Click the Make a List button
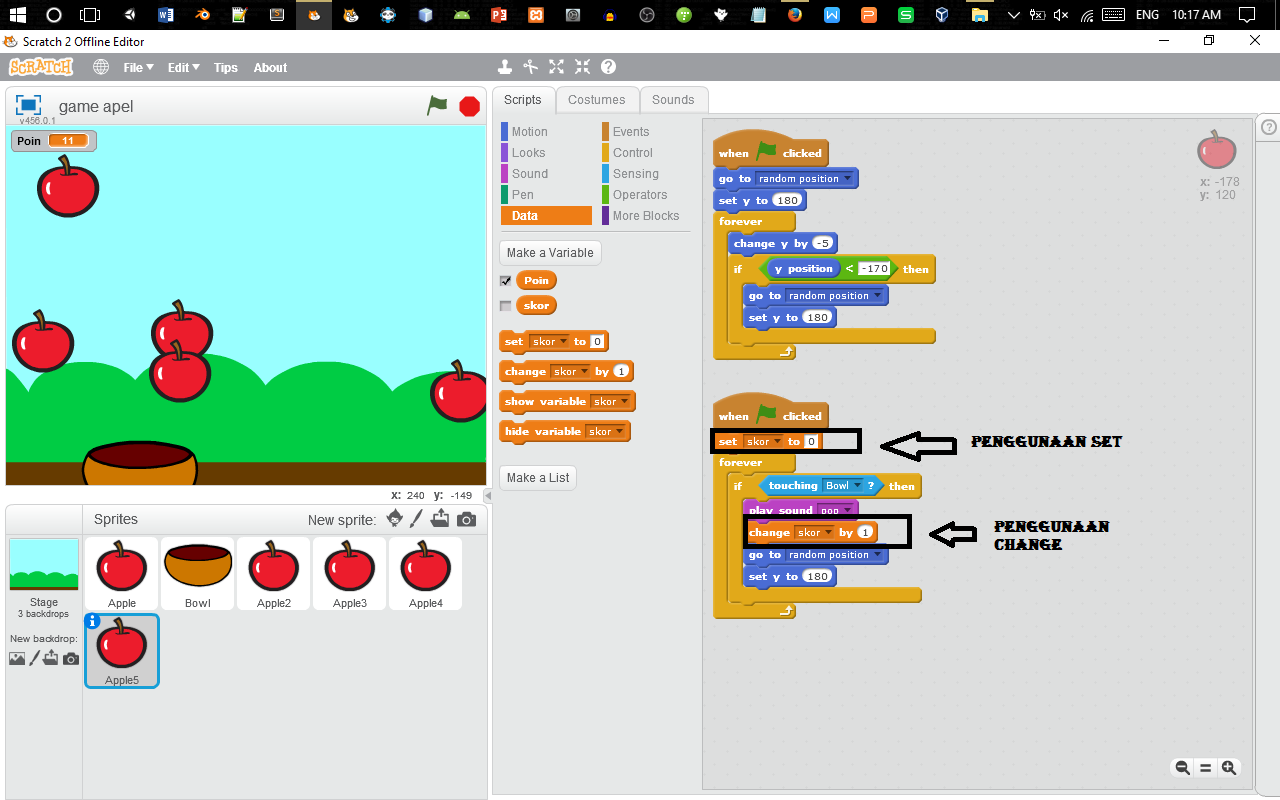The image size is (1280, 800). (537, 477)
